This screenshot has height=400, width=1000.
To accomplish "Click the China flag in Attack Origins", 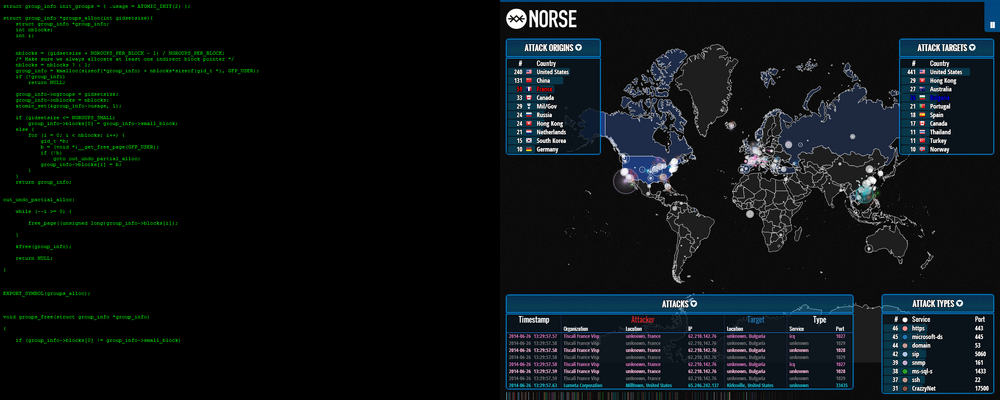I will (x=529, y=81).
